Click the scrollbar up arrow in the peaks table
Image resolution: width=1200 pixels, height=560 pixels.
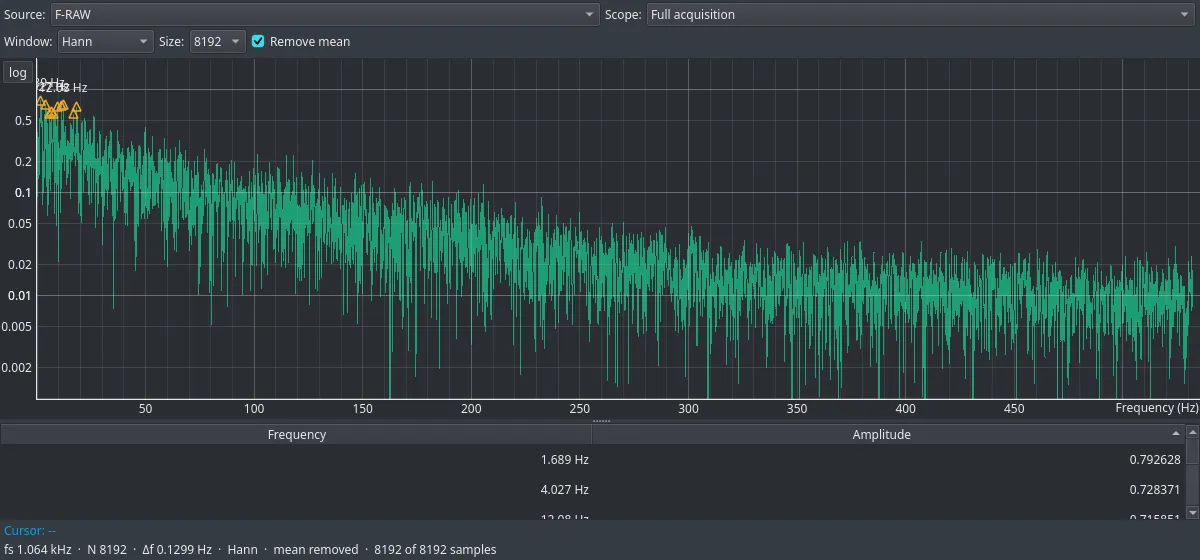pos(1192,433)
